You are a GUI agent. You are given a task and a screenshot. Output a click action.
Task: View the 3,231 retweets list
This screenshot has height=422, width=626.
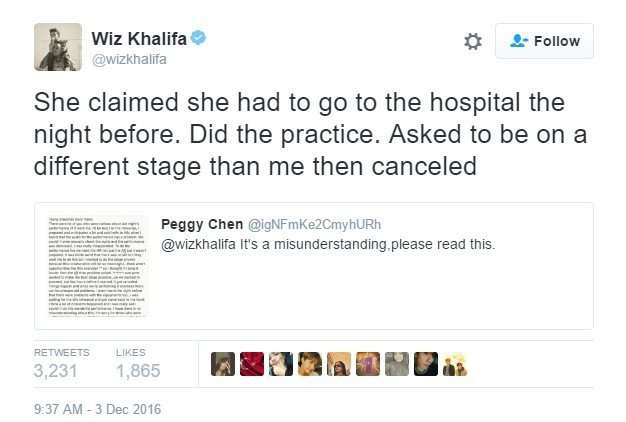click(61, 371)
